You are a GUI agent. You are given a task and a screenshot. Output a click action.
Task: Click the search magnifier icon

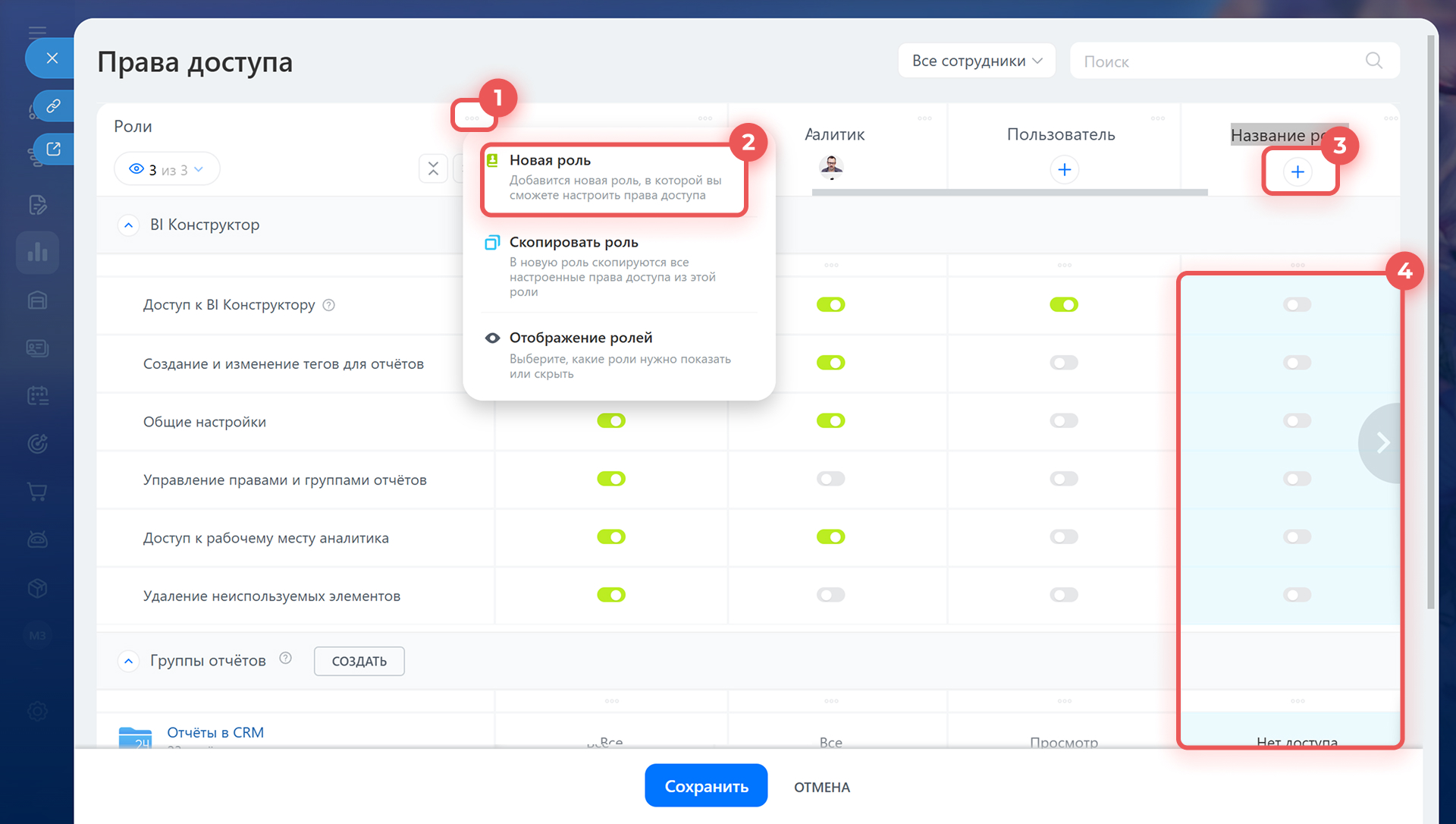tap(1373, 61)
